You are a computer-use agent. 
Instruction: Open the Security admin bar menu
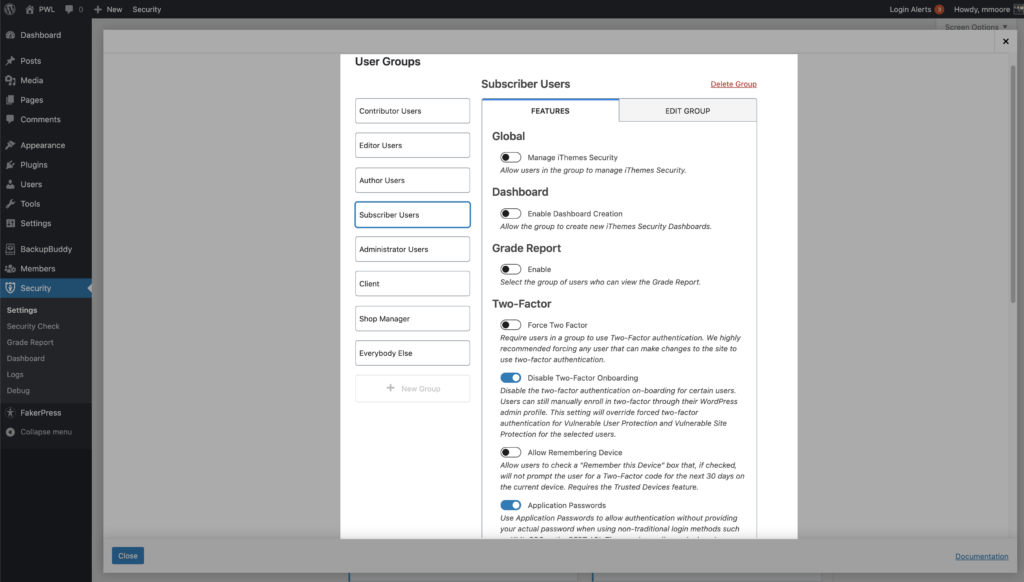tap(146, 9)
